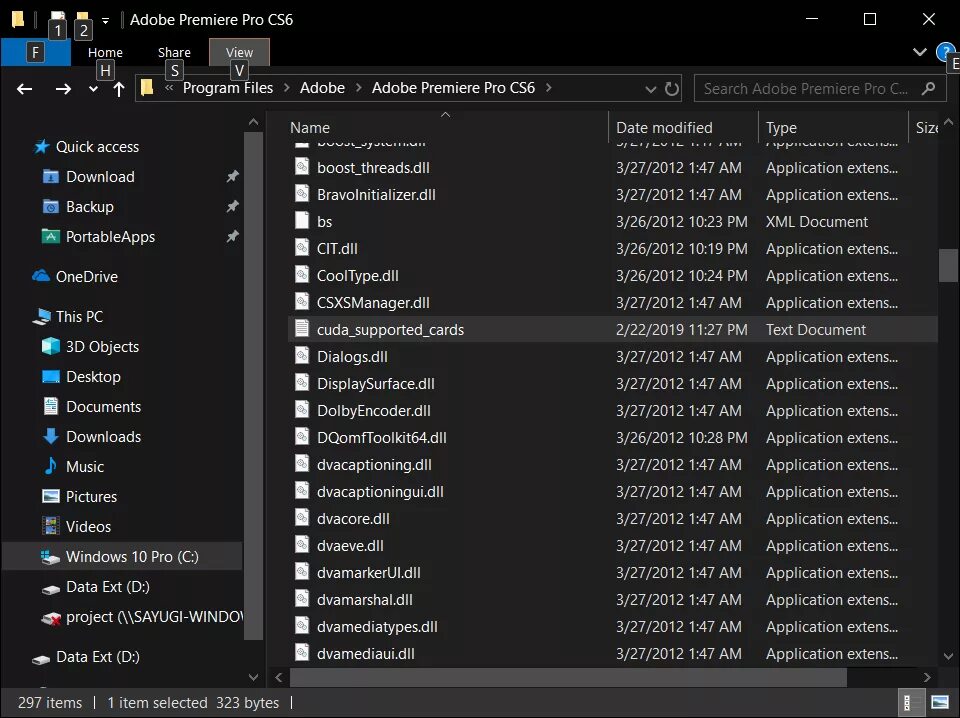Expand chevron after Adobe Premiere Pro CS6 breadcrumb

549,88
